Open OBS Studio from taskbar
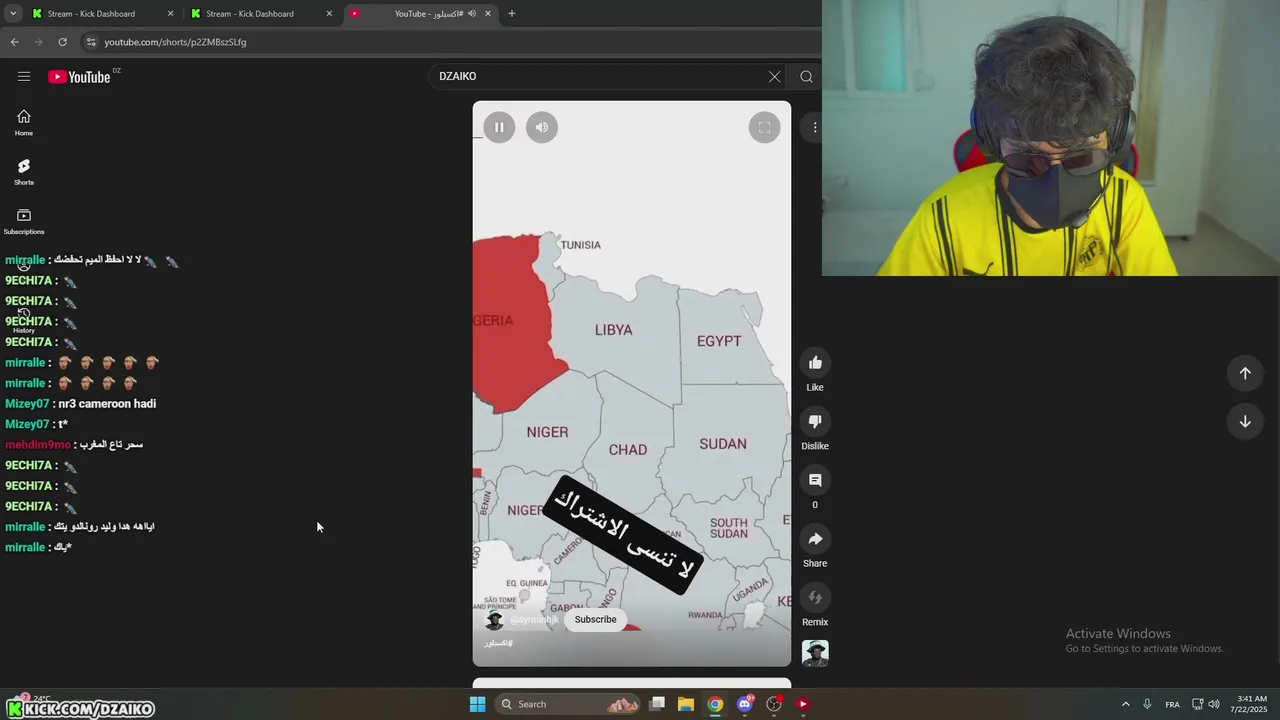 (773, 704)
